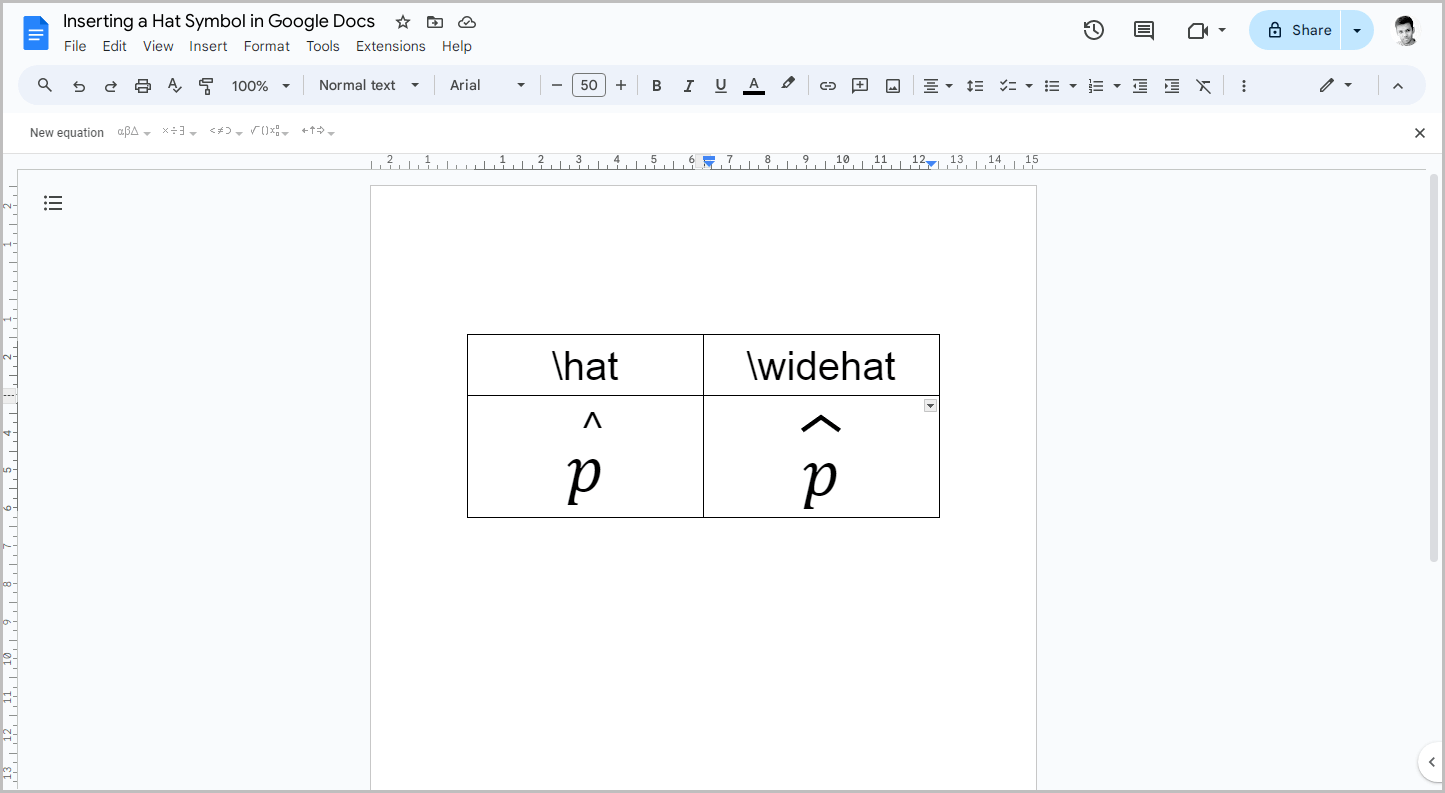Viewport: 1445px width, 793px height.
Task: Clear formatting with the toolbar icon
Action: (1203, 85)
